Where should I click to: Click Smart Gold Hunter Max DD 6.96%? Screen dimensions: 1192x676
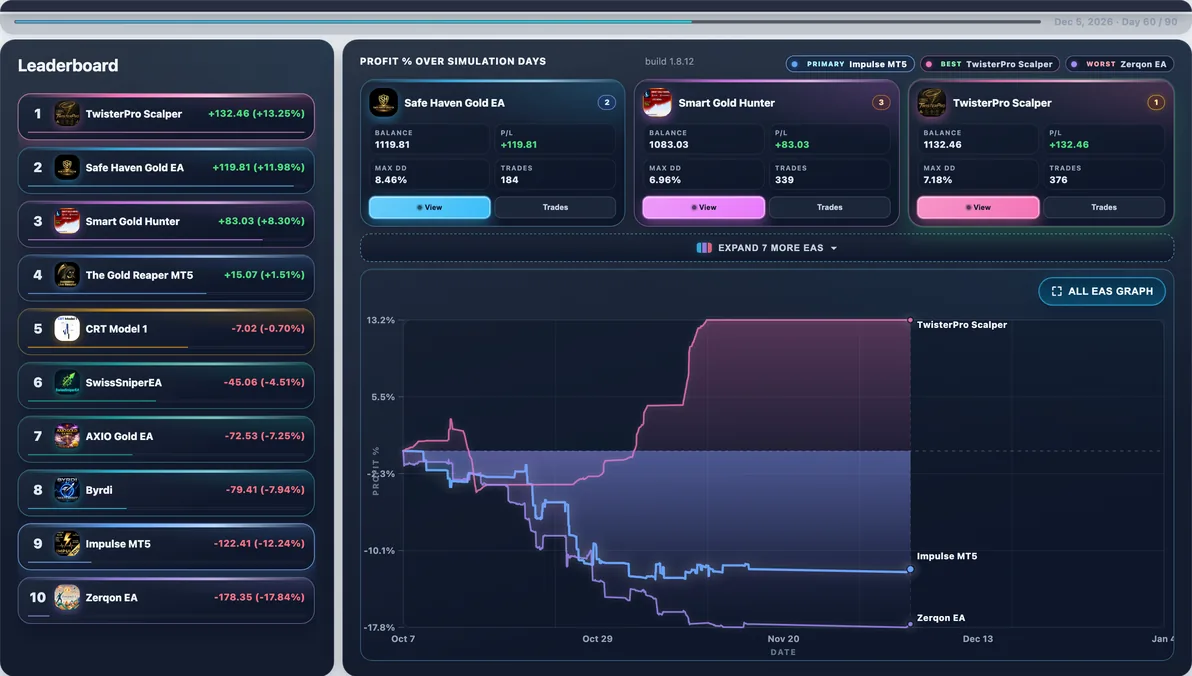click(x=665, y=180)
